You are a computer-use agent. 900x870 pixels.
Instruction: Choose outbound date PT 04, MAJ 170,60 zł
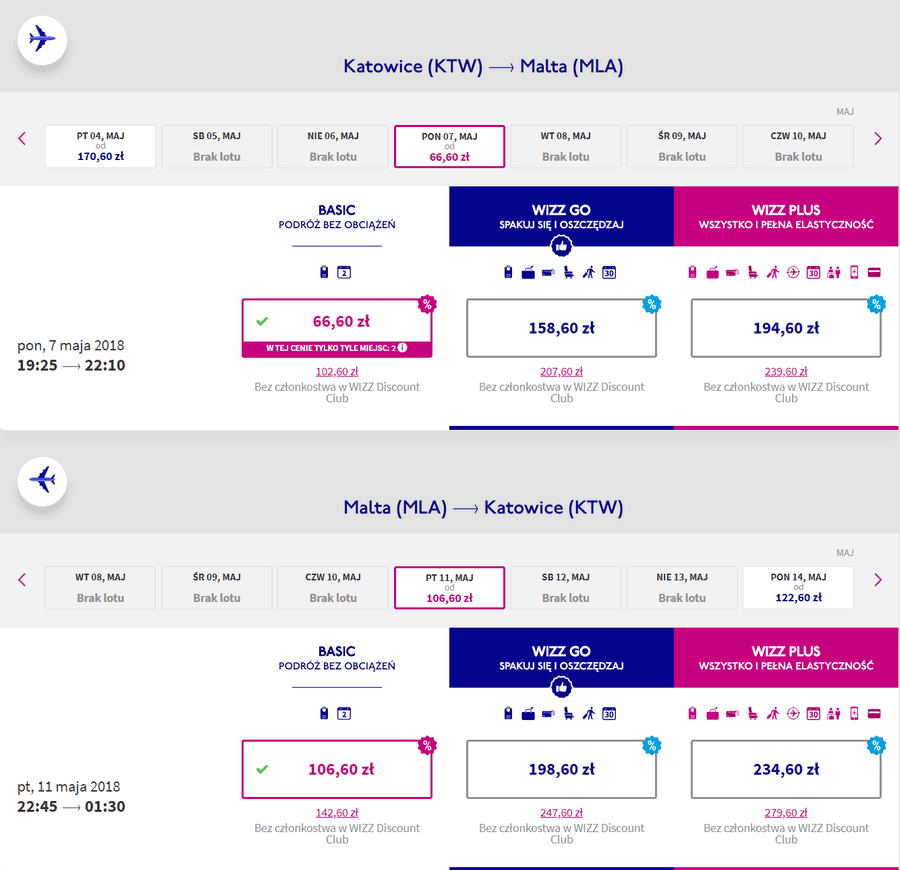tap(100, 146)
